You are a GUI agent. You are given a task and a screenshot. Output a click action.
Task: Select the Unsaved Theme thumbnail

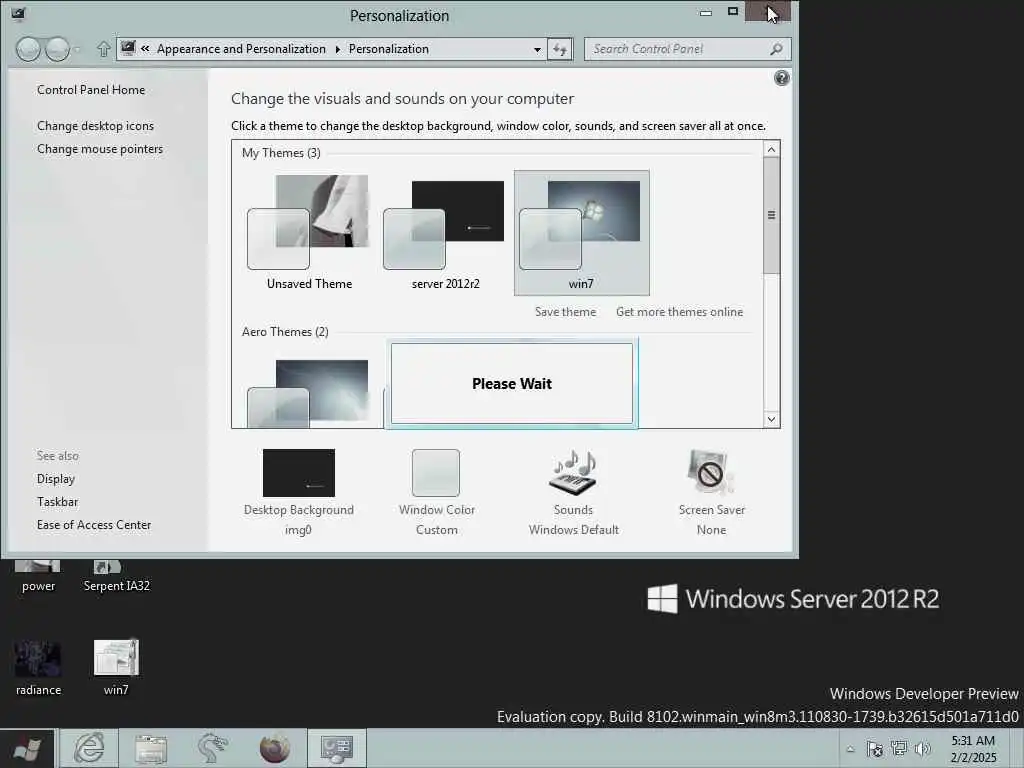point(309,232)
